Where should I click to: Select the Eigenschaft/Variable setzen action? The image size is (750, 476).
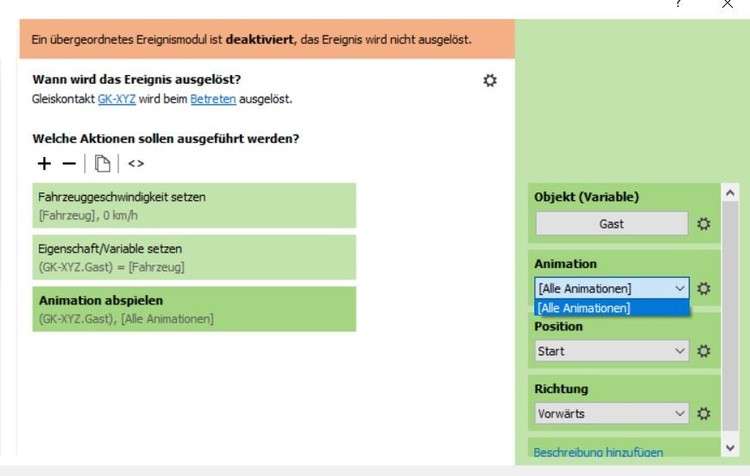pos(195,257)
